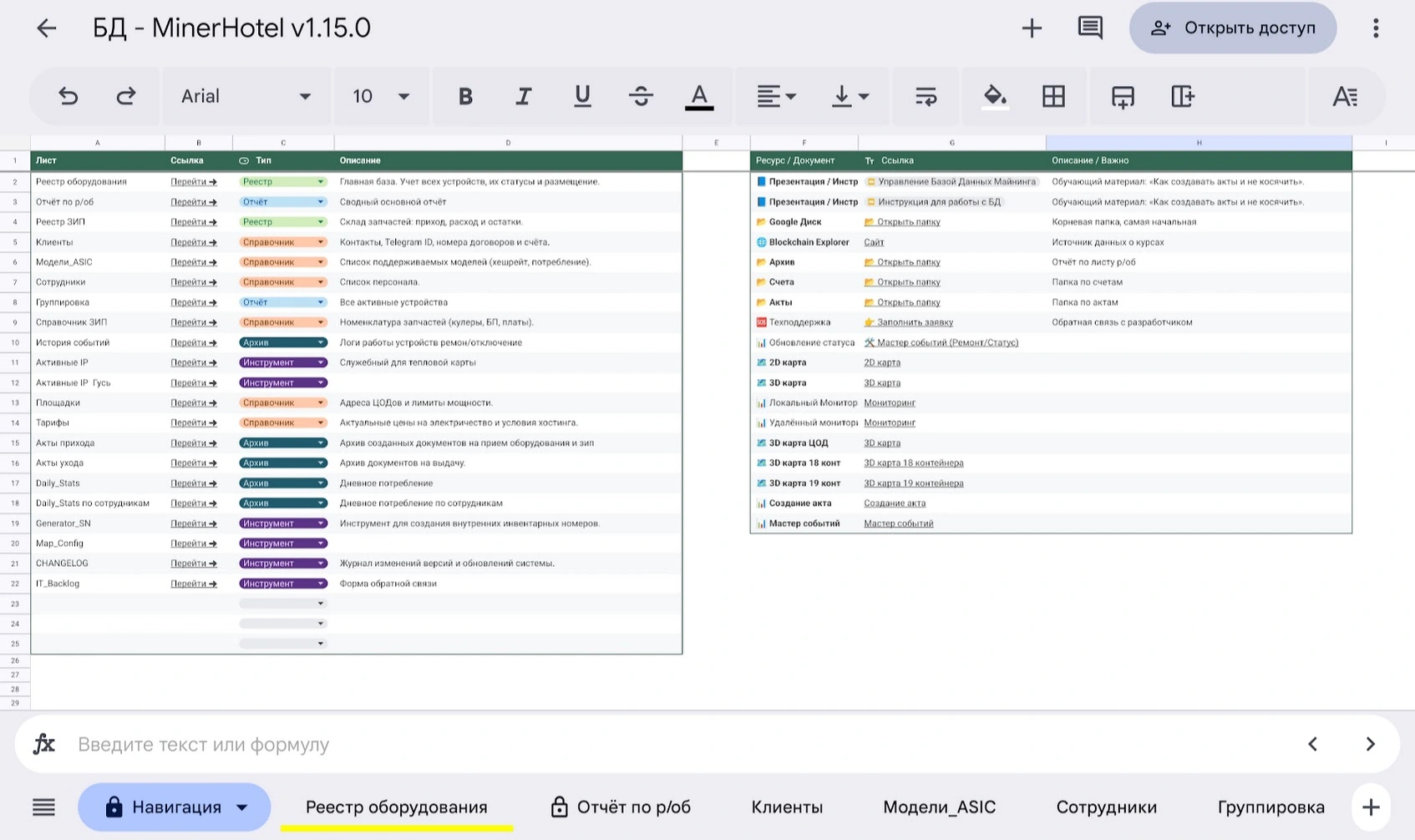Viewport: 1415px width, 840px height.
Task: Click the Открыть доступ share button
Action: pyautogui.click(x=1233, y=28)
